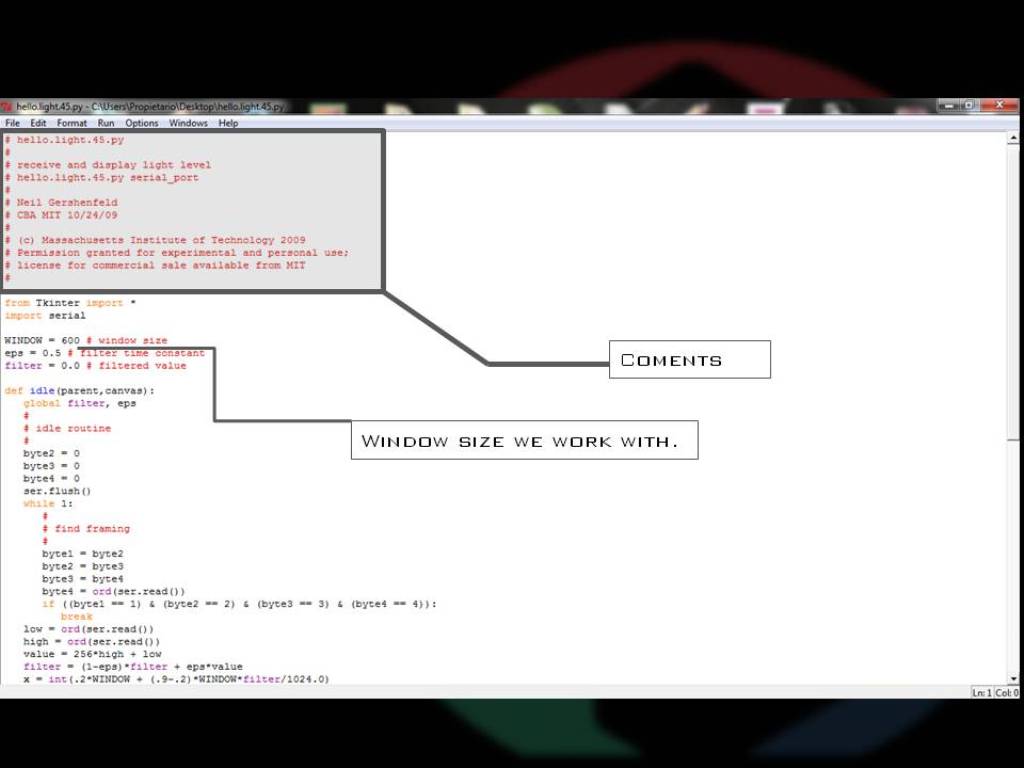Click the 'filter = 0.0' code line

point(95,366)
